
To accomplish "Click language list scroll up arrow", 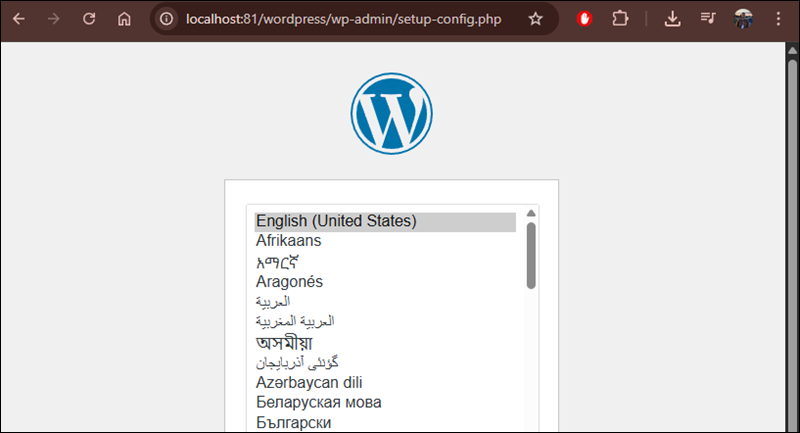I will pyautogui.click(x=531, y=213).
